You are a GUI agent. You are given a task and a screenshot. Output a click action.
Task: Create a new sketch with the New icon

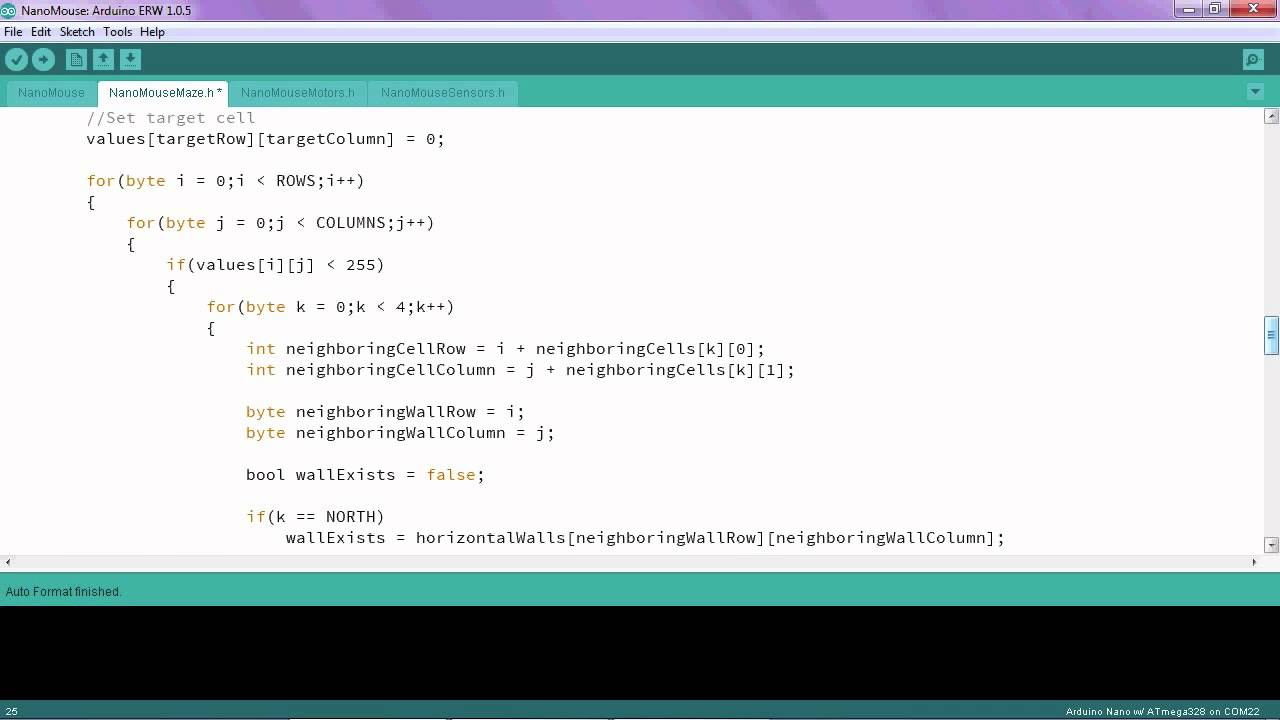point(76,60)
